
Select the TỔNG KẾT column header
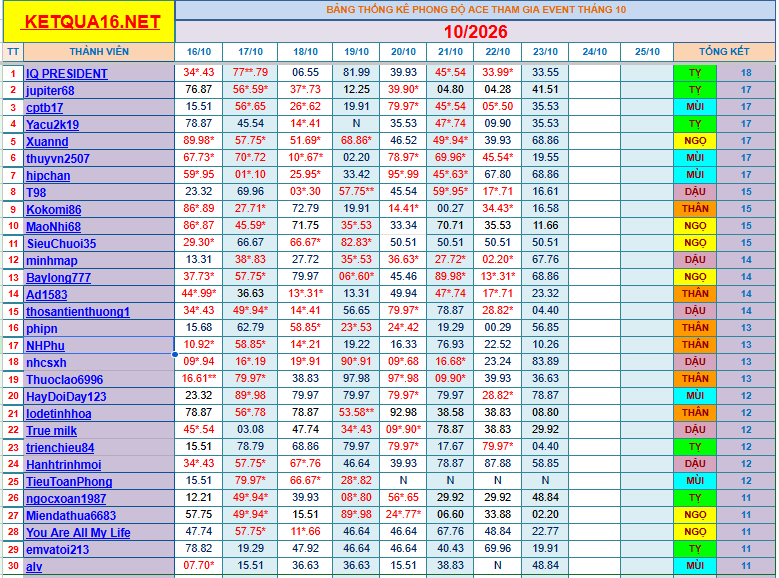(x=724, y=52)
